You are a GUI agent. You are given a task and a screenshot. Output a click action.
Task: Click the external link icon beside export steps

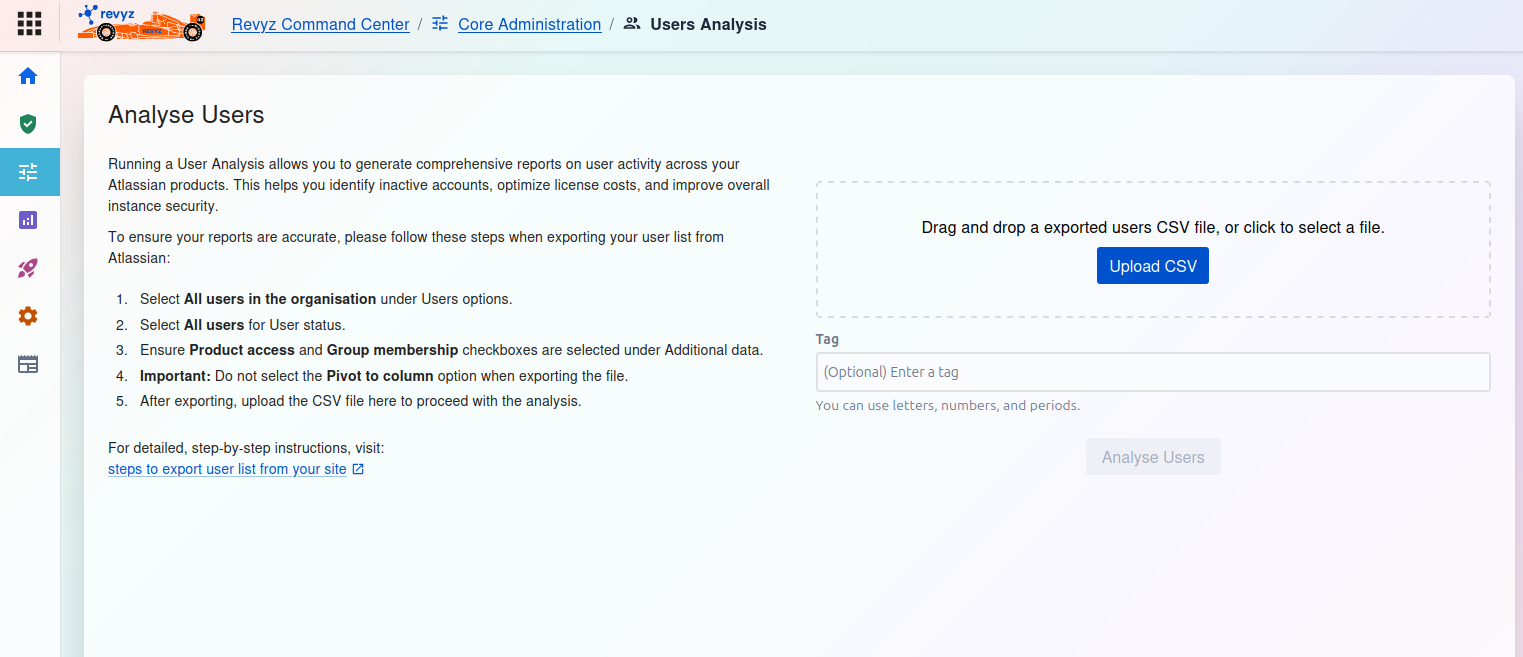358,469
